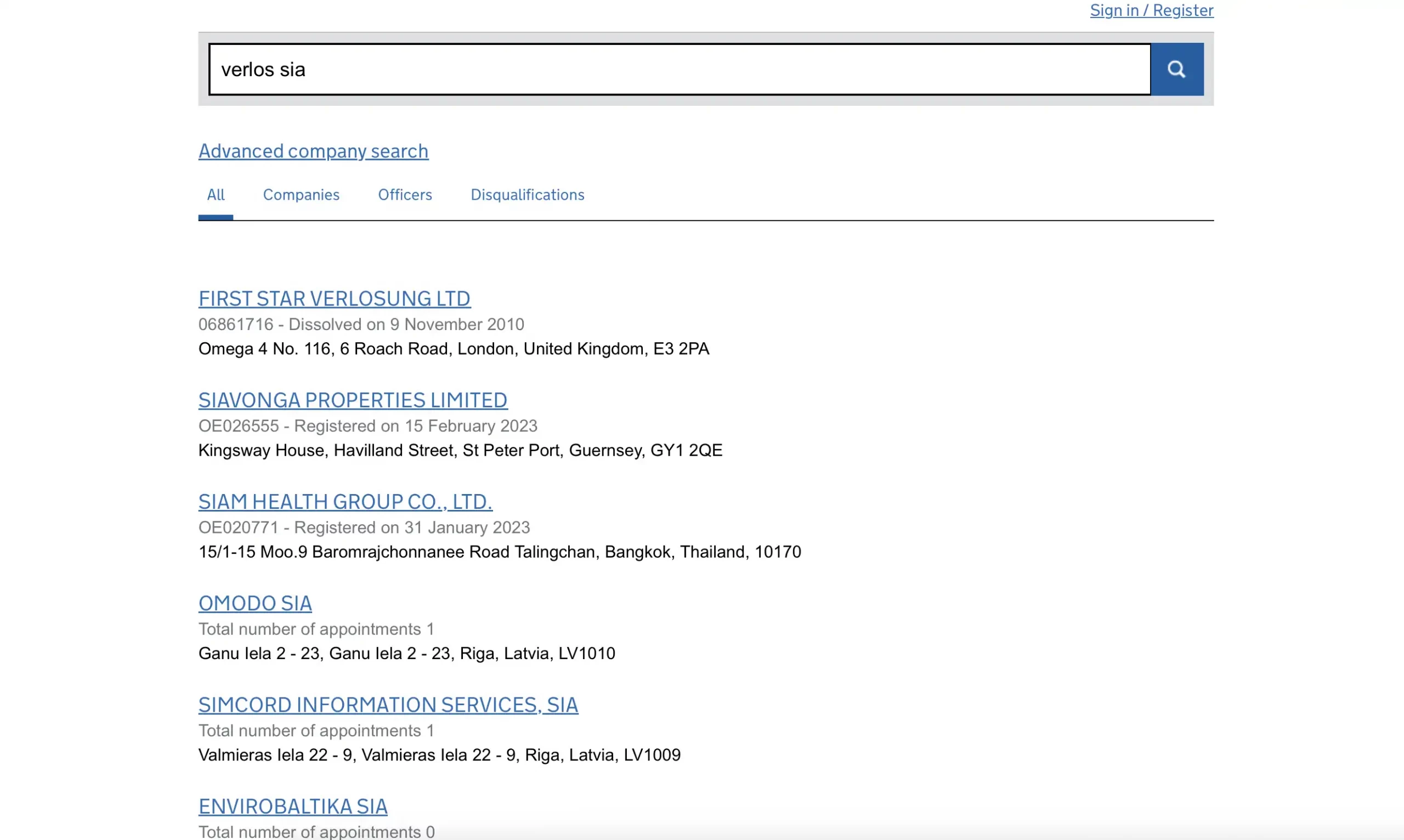The height and width of the screenshot is (840, 1404).
Task: Switch to the Disqualifications tab
Action: [x=527, y=195]
